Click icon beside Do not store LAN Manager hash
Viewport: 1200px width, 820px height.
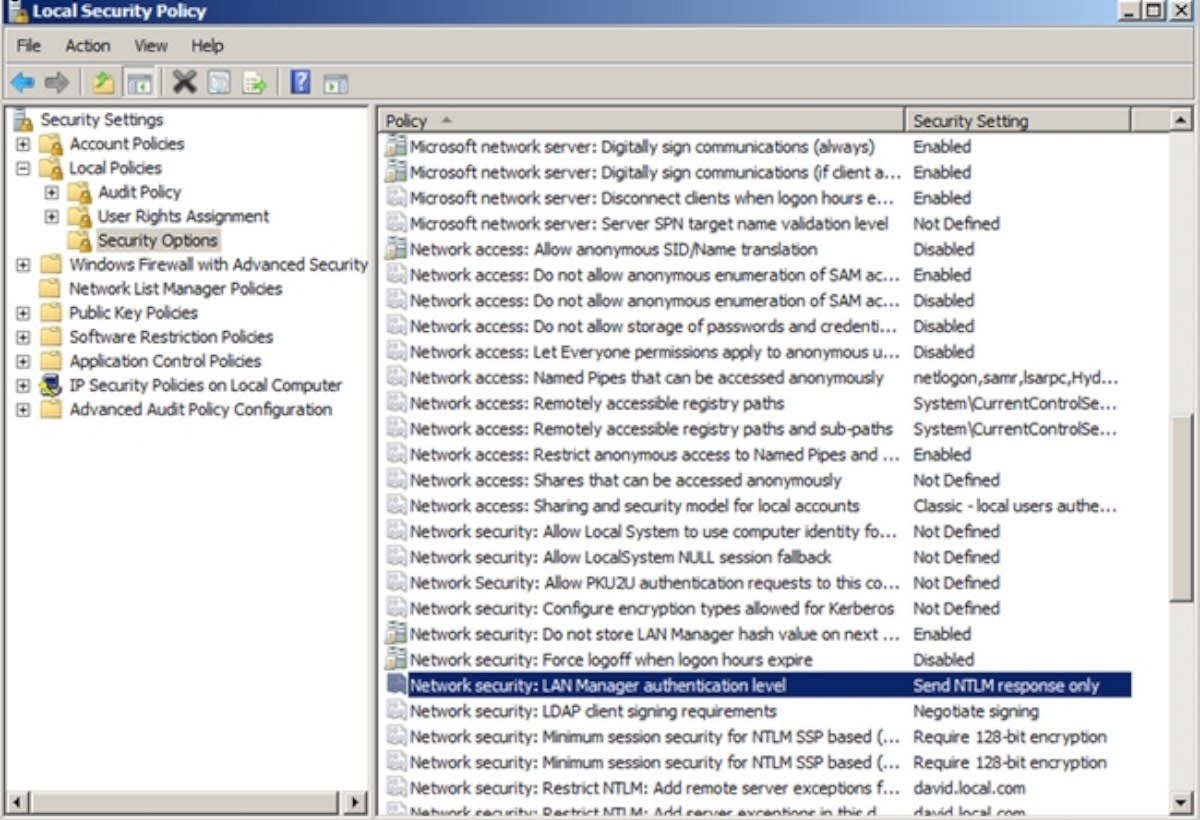point(396,634)
